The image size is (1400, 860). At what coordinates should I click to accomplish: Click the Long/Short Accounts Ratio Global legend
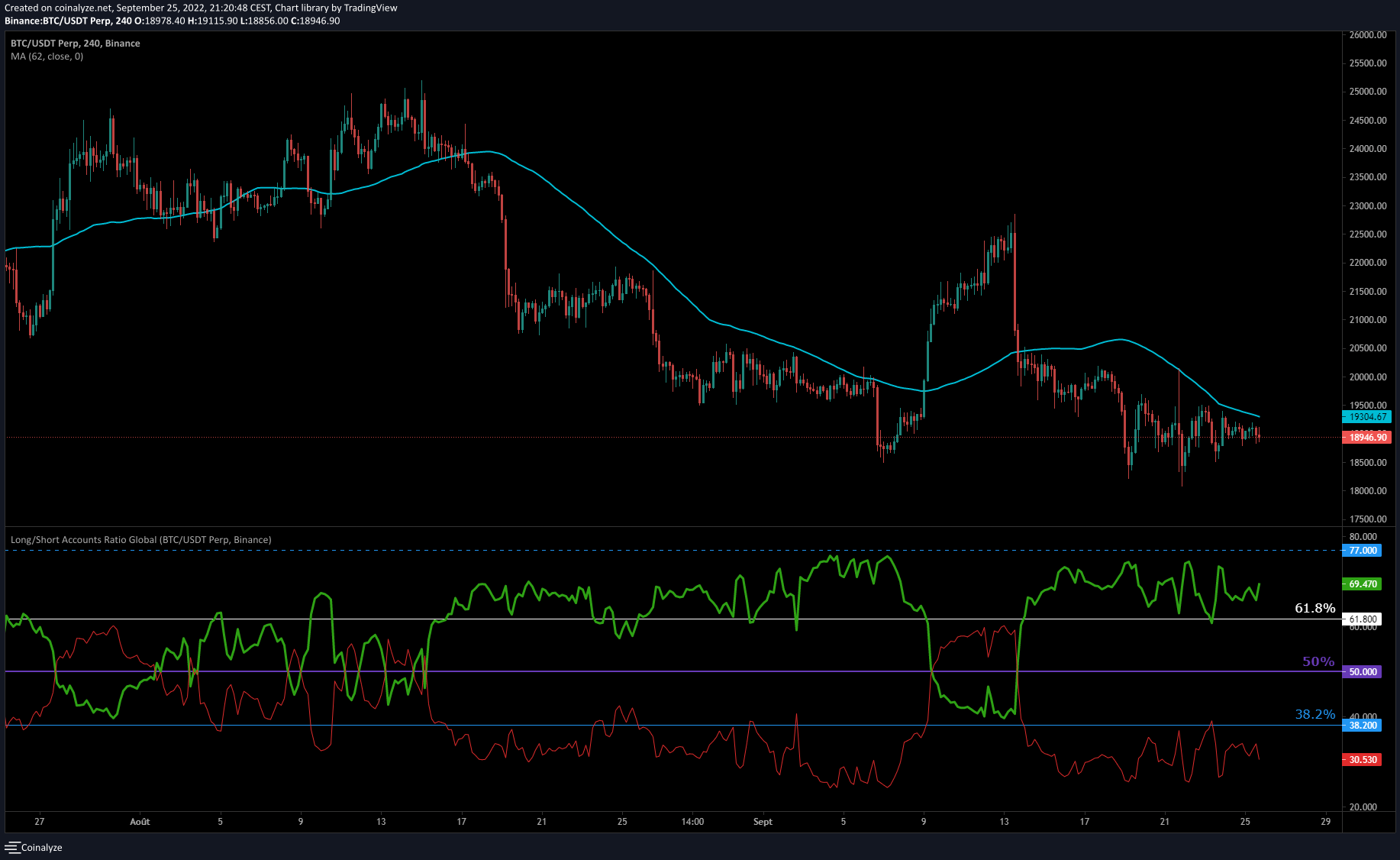point(140,540)
